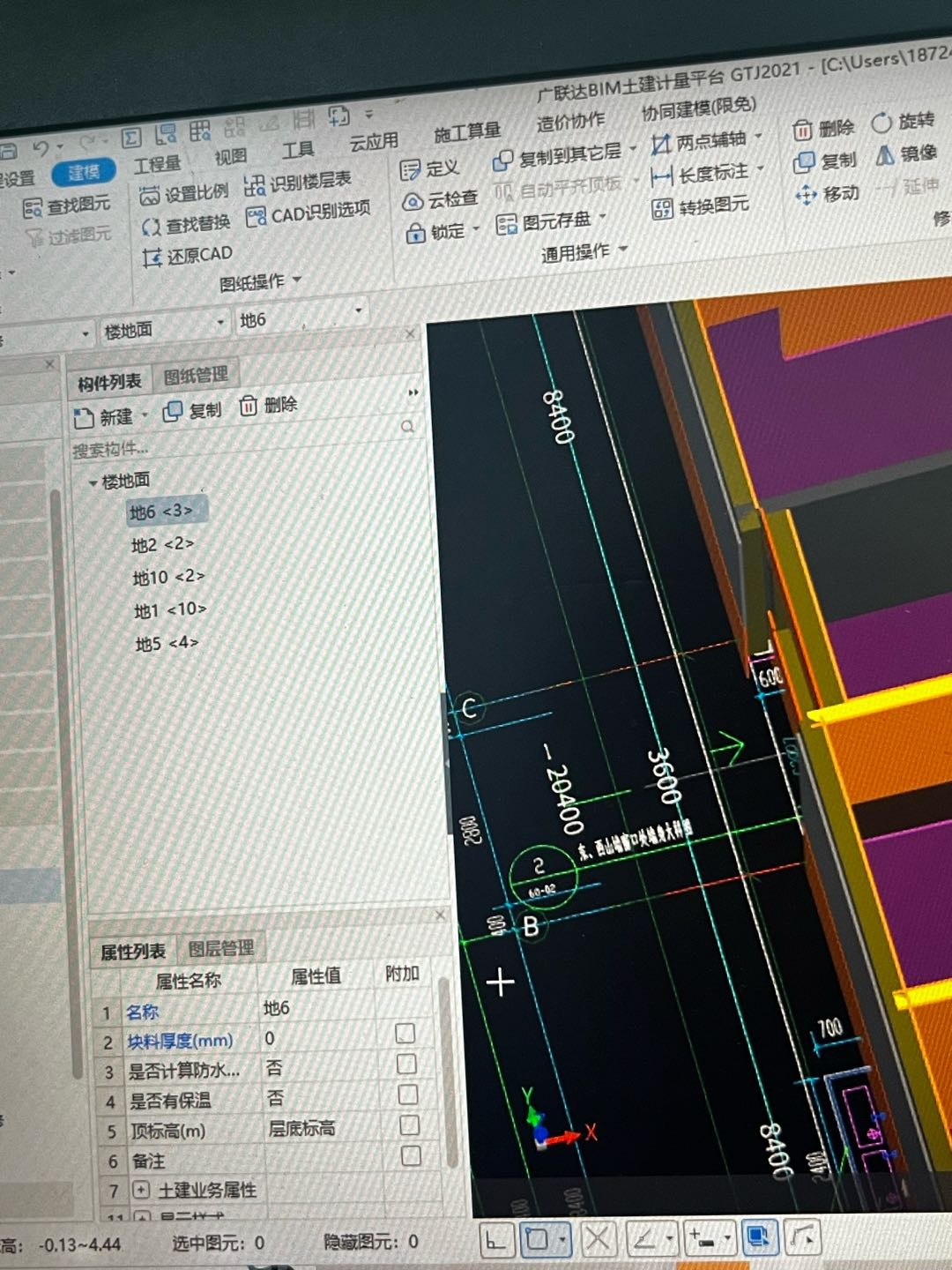Switch to the 云应用 ribbon tab
This screenshot has height=1270, width=952.
pyautogui.click(x=374, y=142)
